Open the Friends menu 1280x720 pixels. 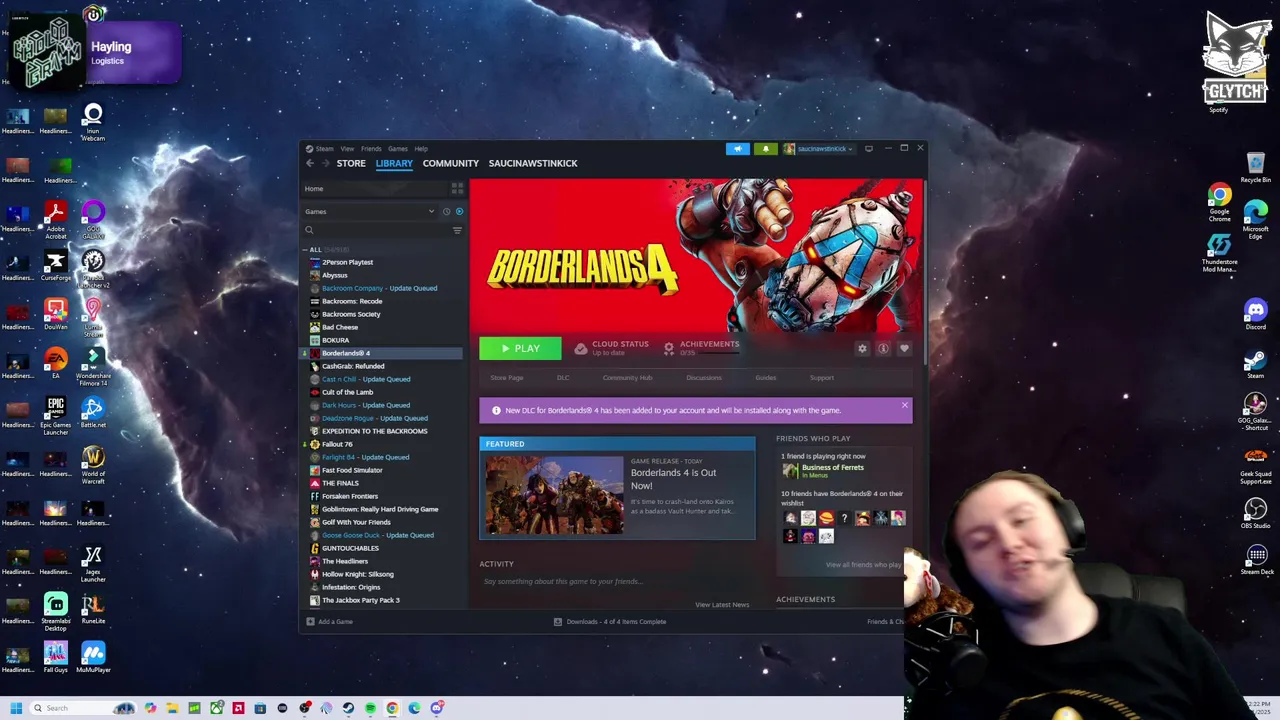[371, 149]
